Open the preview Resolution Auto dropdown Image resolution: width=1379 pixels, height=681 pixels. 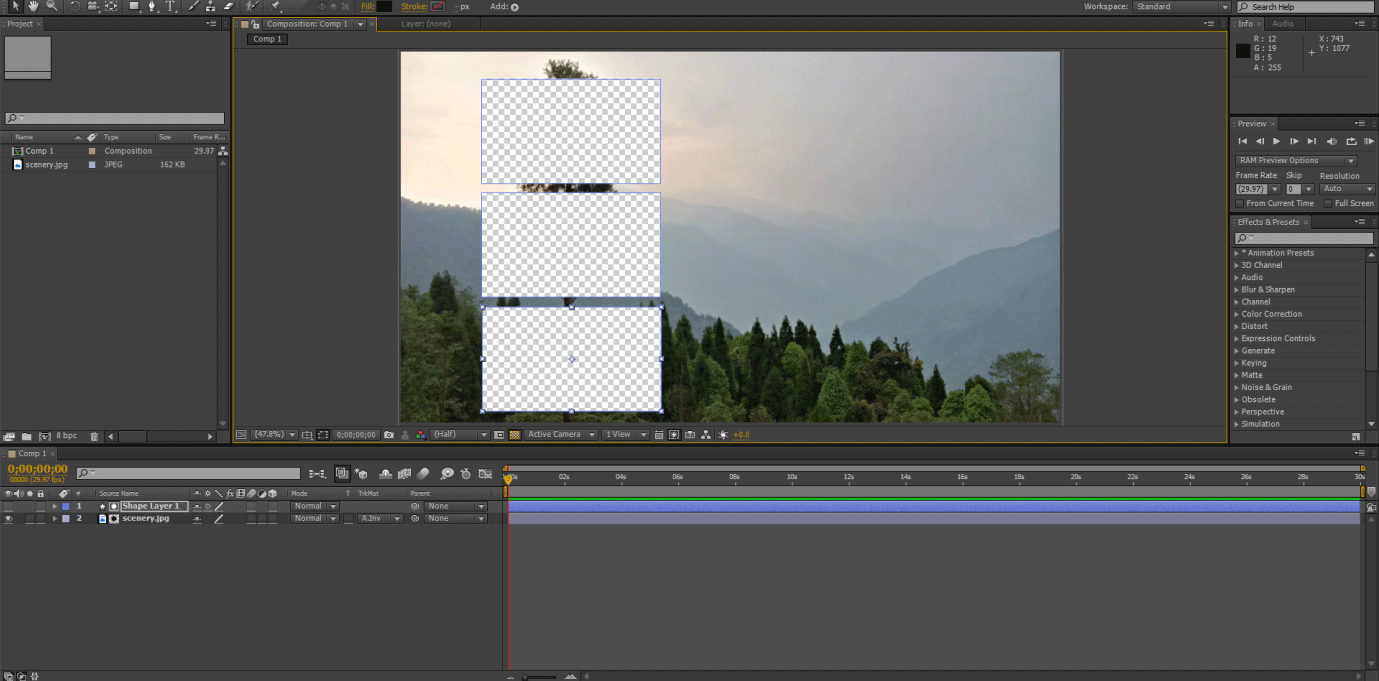point(1347,188)
